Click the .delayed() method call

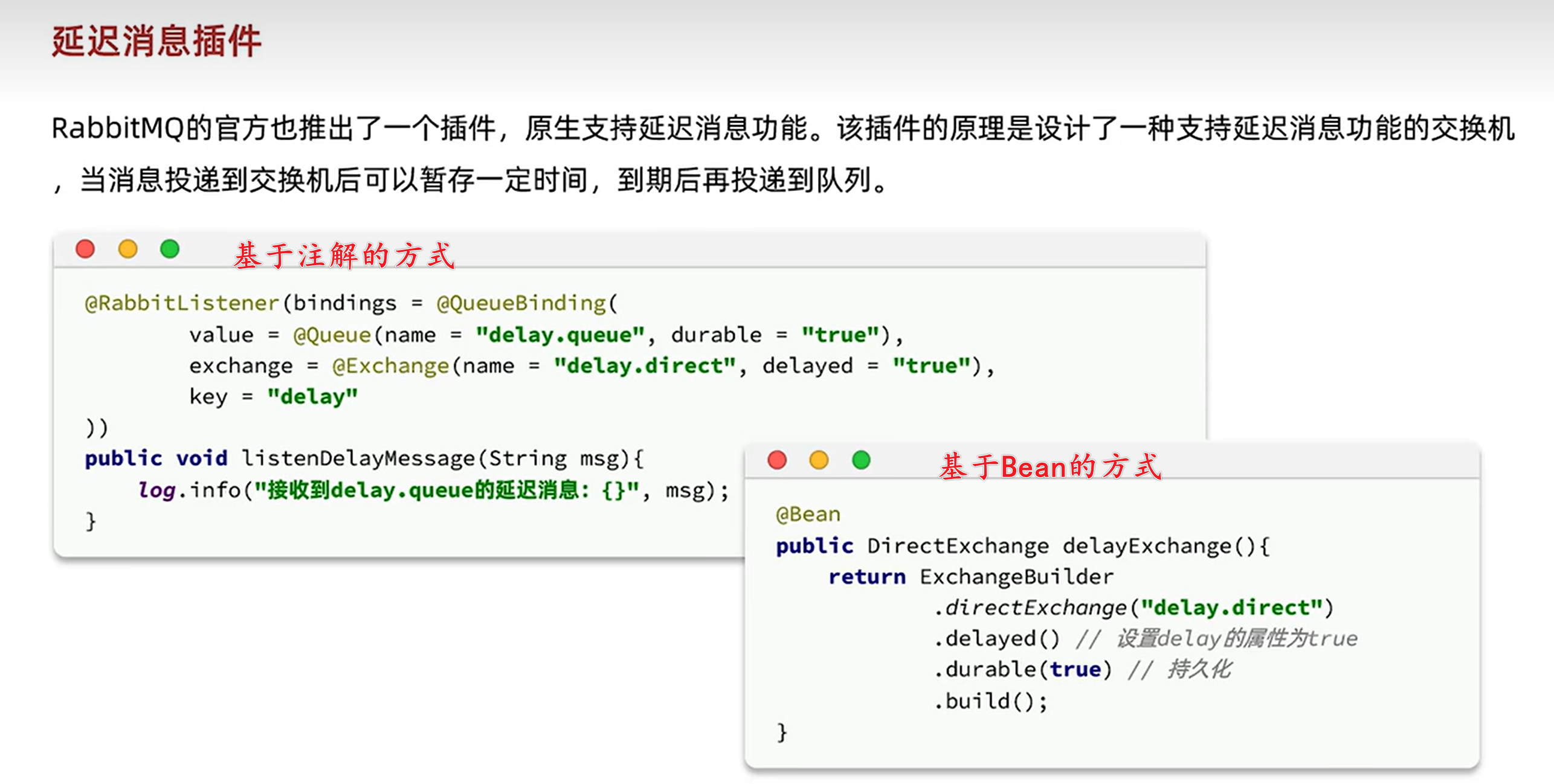(x=996, y=638)
